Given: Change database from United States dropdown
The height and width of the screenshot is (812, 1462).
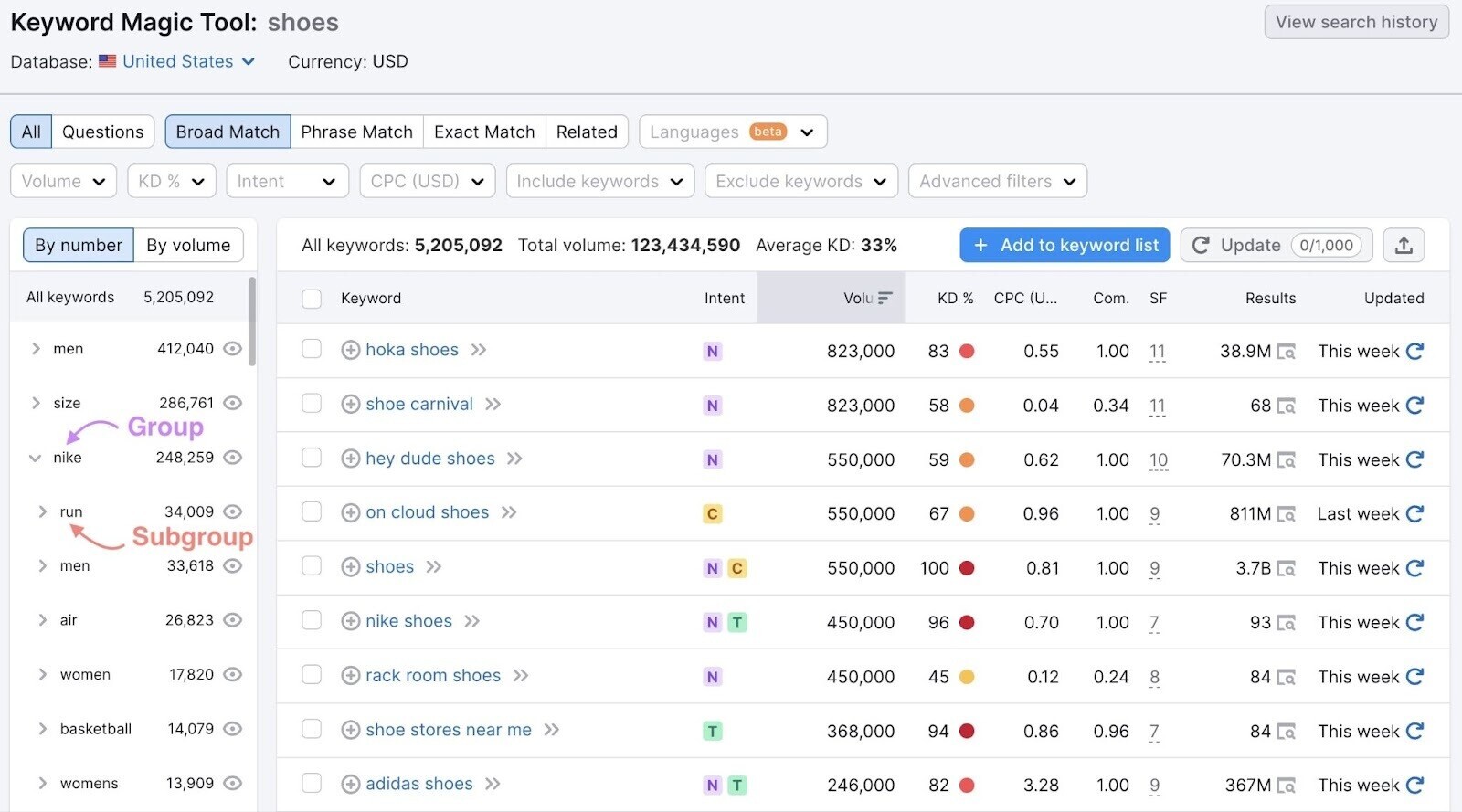Looking at the screenshot, I should tap(188, 61).
